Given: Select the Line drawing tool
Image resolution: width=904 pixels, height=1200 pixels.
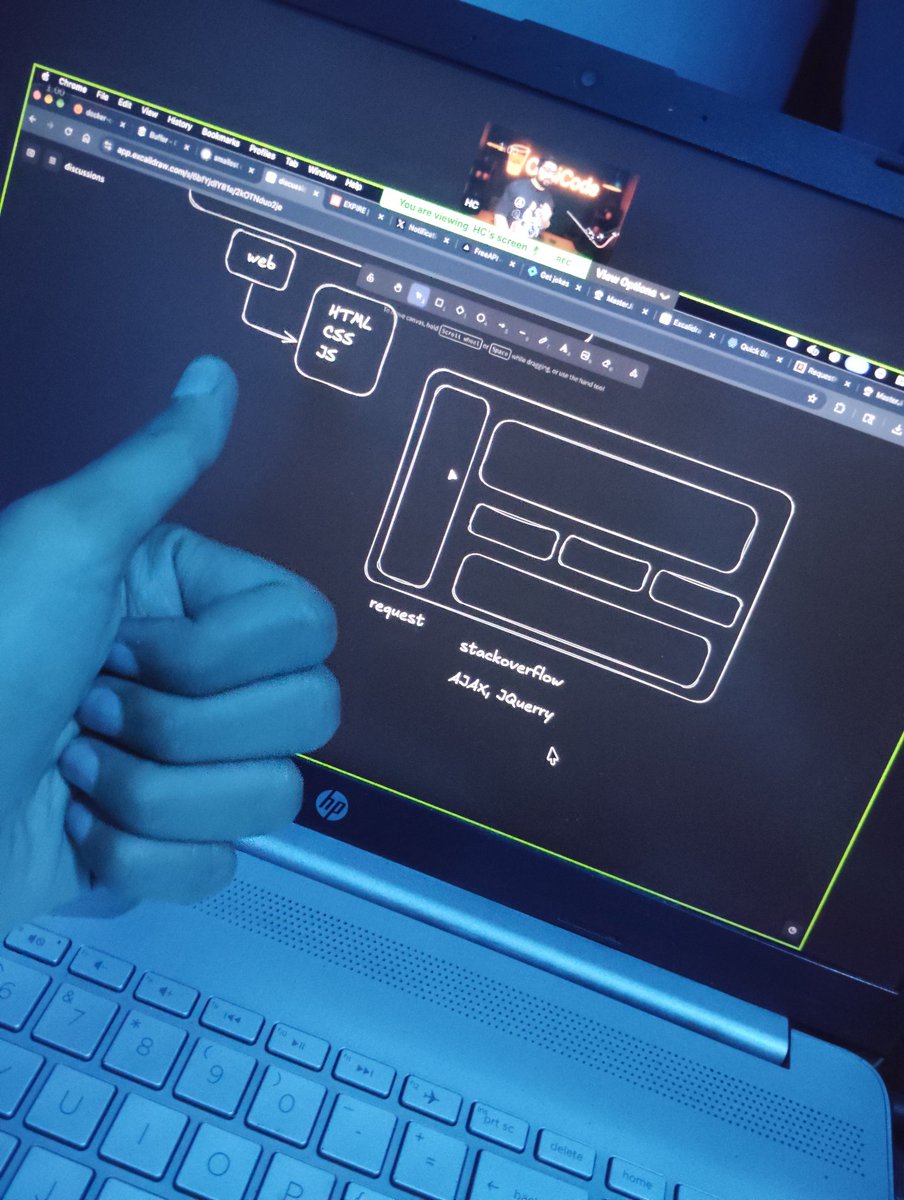Looking at the screenshot, I should [x=522, y=332].
